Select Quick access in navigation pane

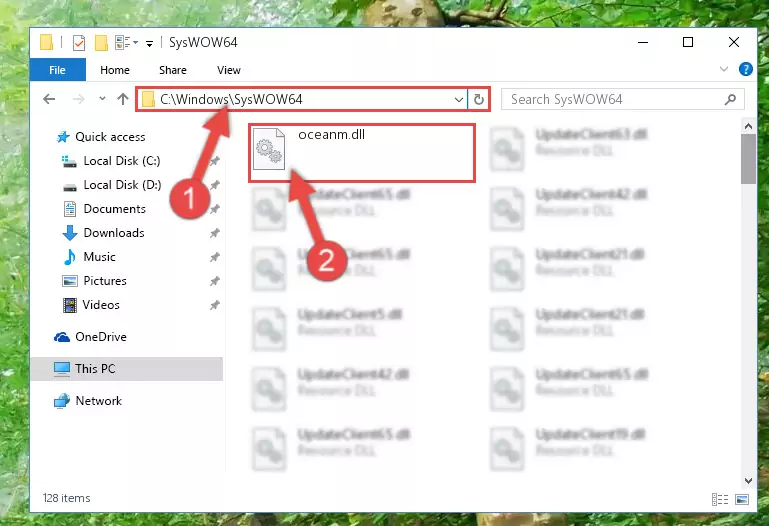point(110,137)
